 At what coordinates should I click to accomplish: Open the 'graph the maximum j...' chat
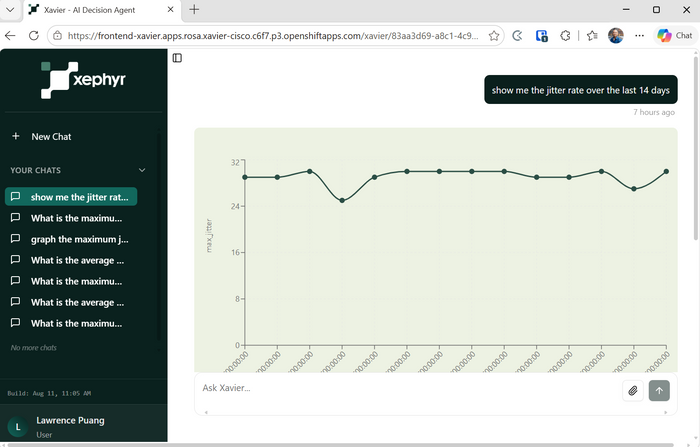click(71, 239)
